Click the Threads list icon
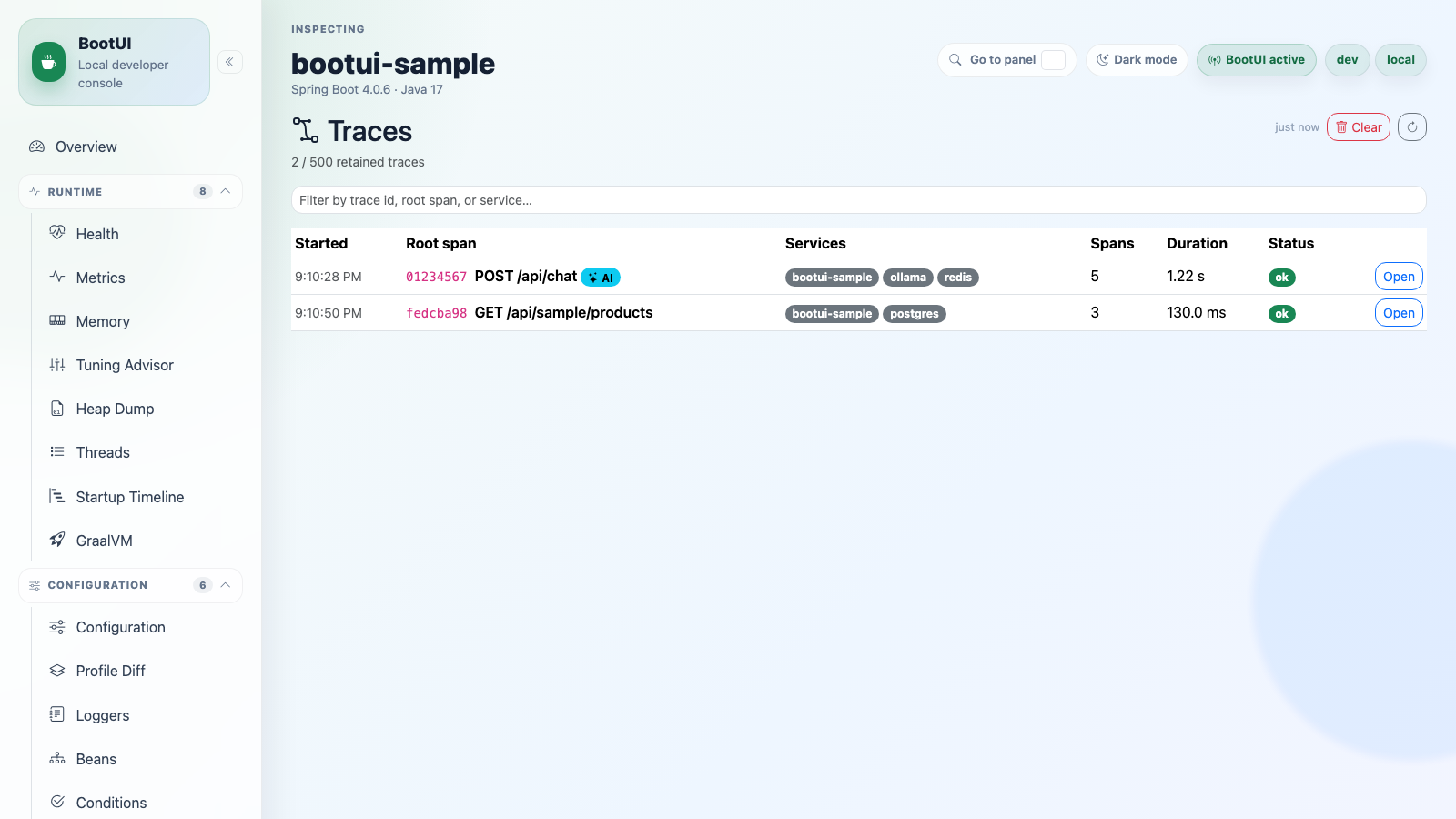Viewport: 1456px width, 819px height. (57, 452)
